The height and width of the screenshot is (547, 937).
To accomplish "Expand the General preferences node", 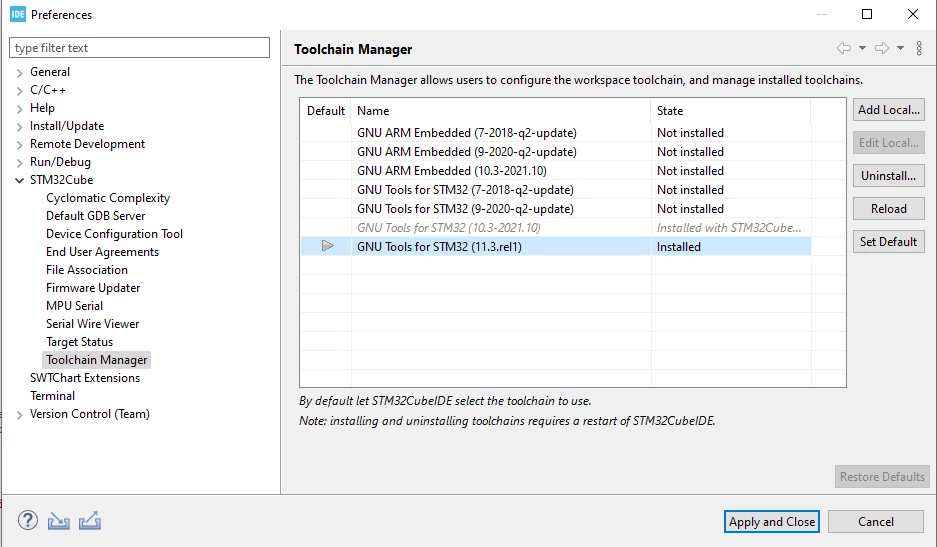I will pos(19,73).
